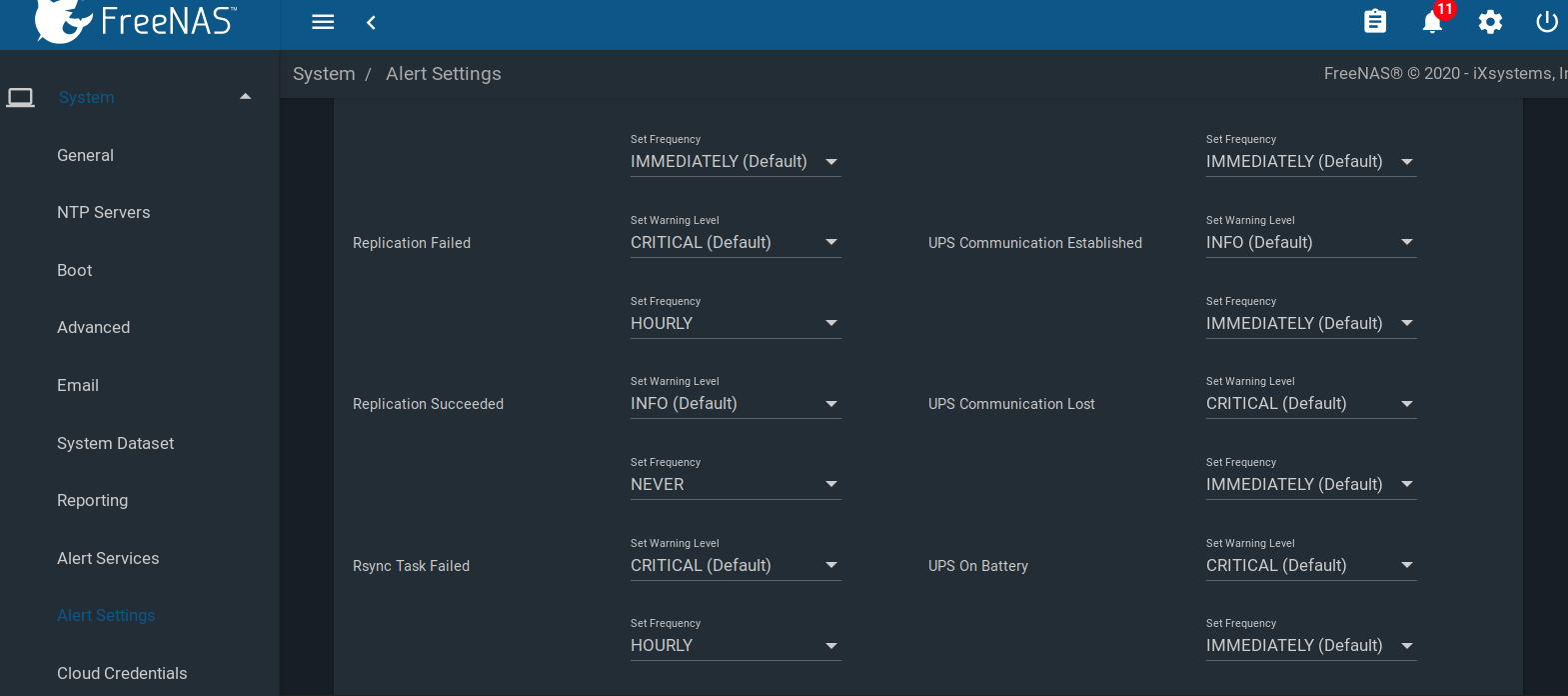Viewport: 1568px width, 696px height.
Task: Open Advanced system settings
Action: coord(94,327)
